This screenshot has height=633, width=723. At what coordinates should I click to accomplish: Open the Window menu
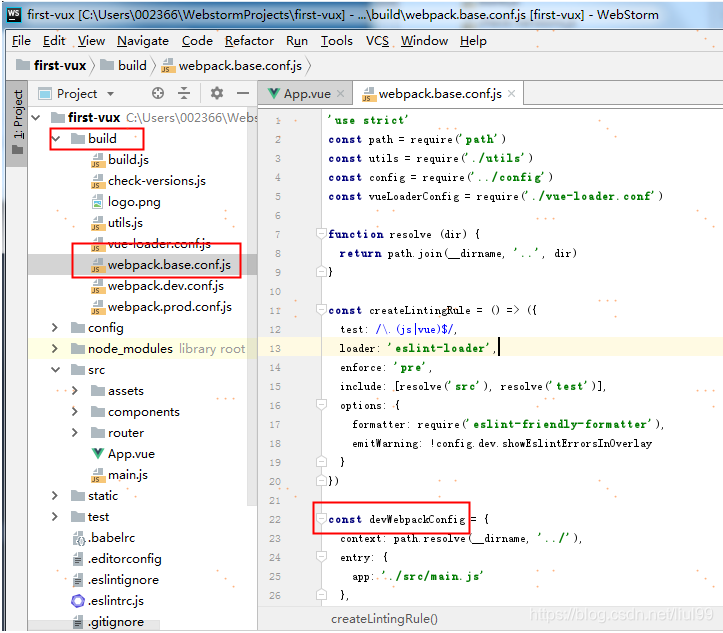[424, 41]
